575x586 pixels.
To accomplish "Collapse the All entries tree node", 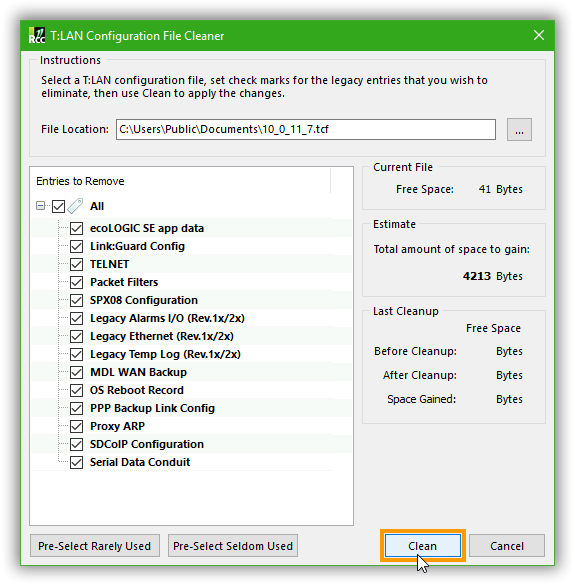I will 40,206.
